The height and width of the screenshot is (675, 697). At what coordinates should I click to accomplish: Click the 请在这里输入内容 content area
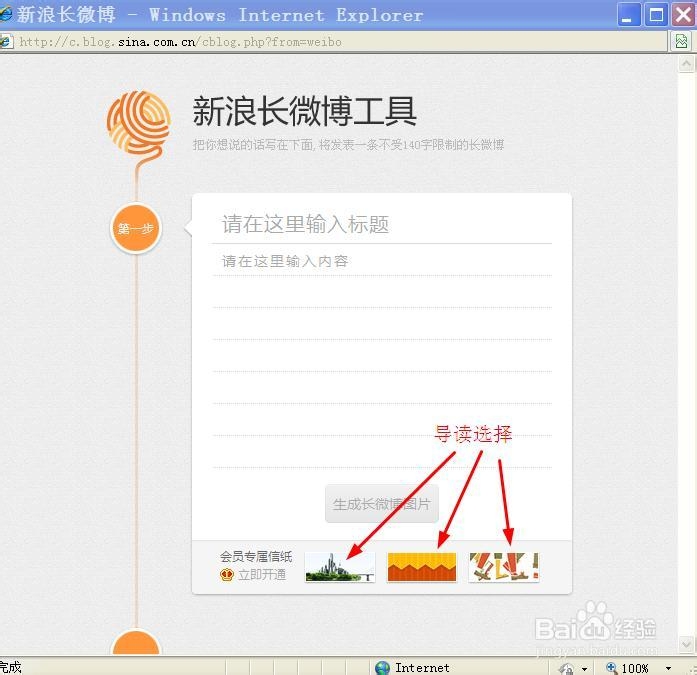382,363
